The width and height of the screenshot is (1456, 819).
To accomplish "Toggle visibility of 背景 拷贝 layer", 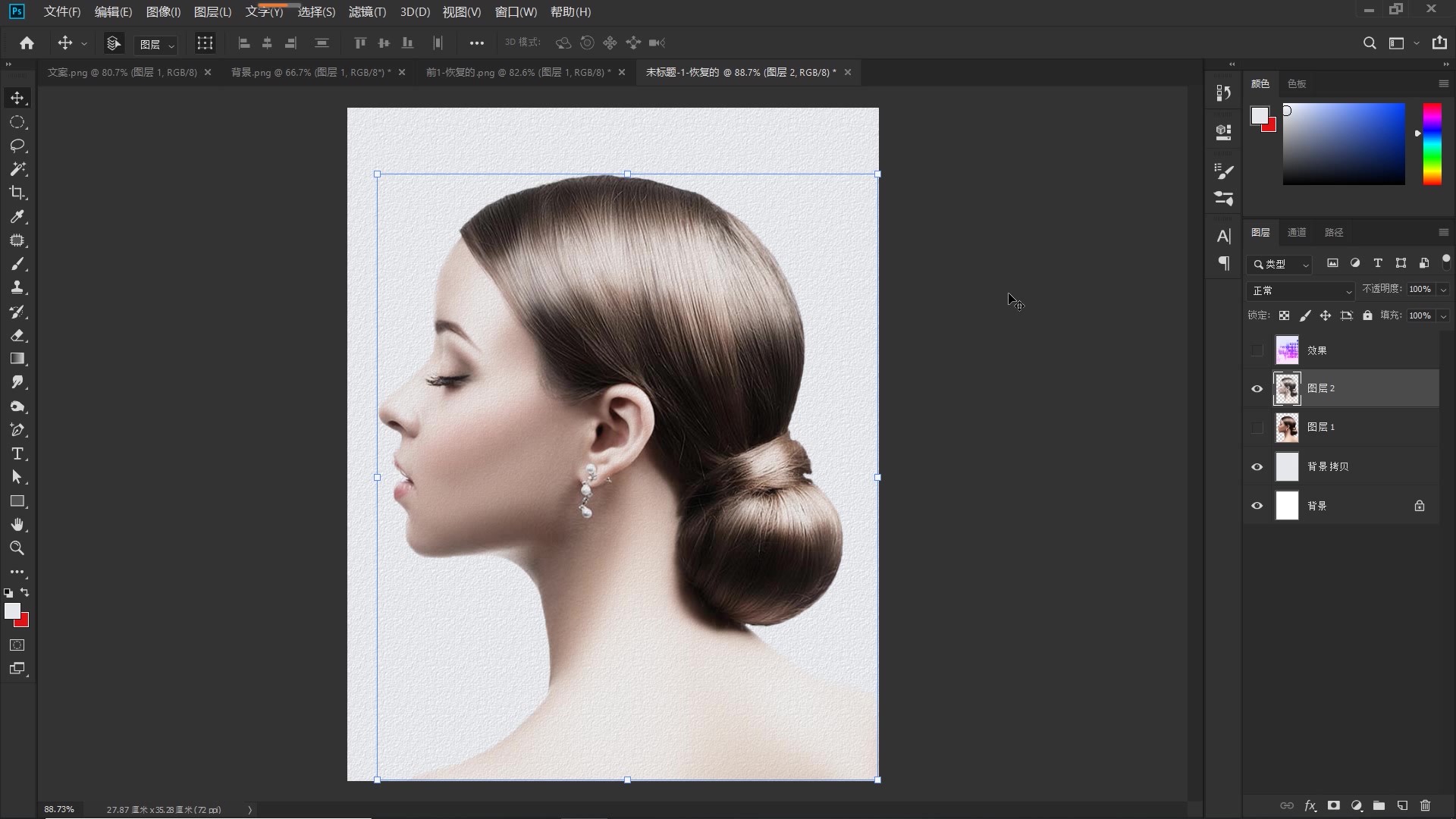I will point(1257,467).
